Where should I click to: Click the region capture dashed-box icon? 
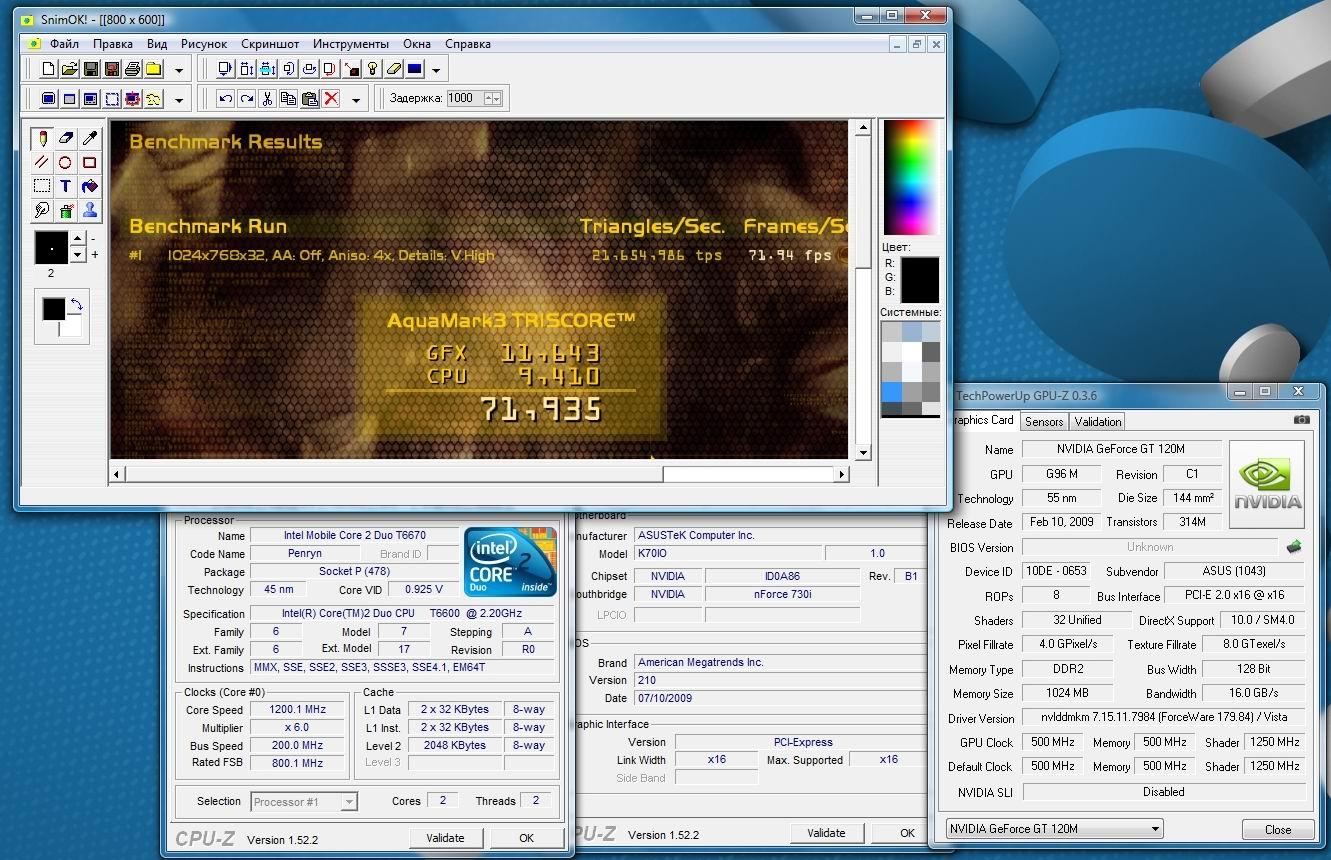click(111, 98)
